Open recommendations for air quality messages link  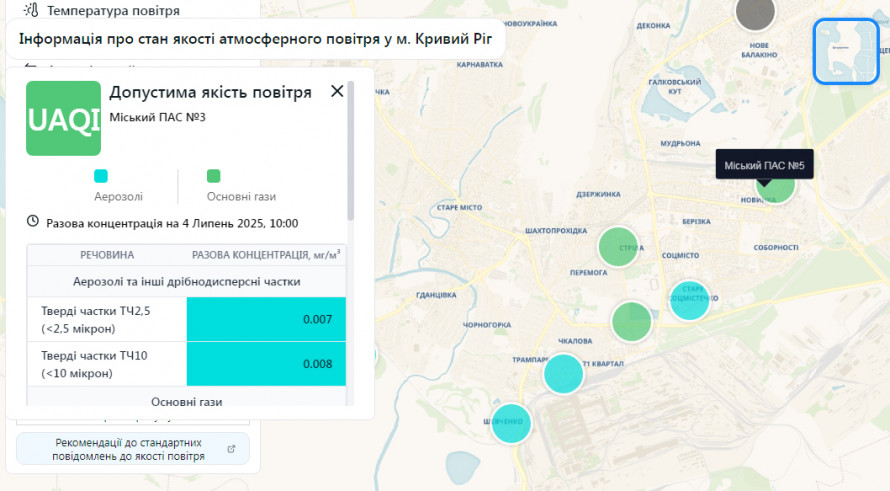coord(133,449)
